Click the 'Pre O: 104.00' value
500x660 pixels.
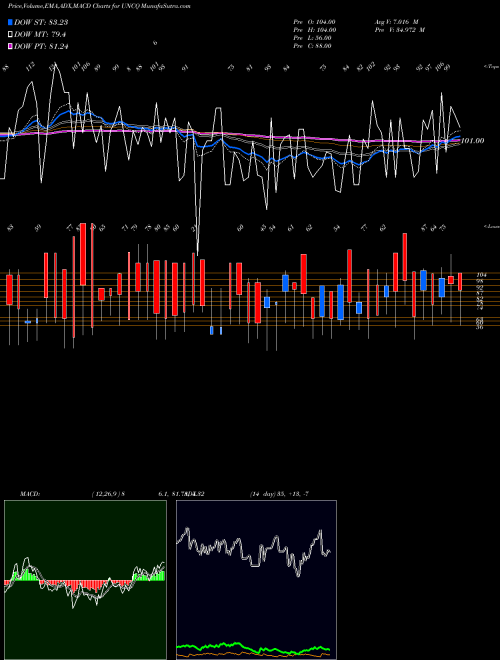(x=314, y=22)
